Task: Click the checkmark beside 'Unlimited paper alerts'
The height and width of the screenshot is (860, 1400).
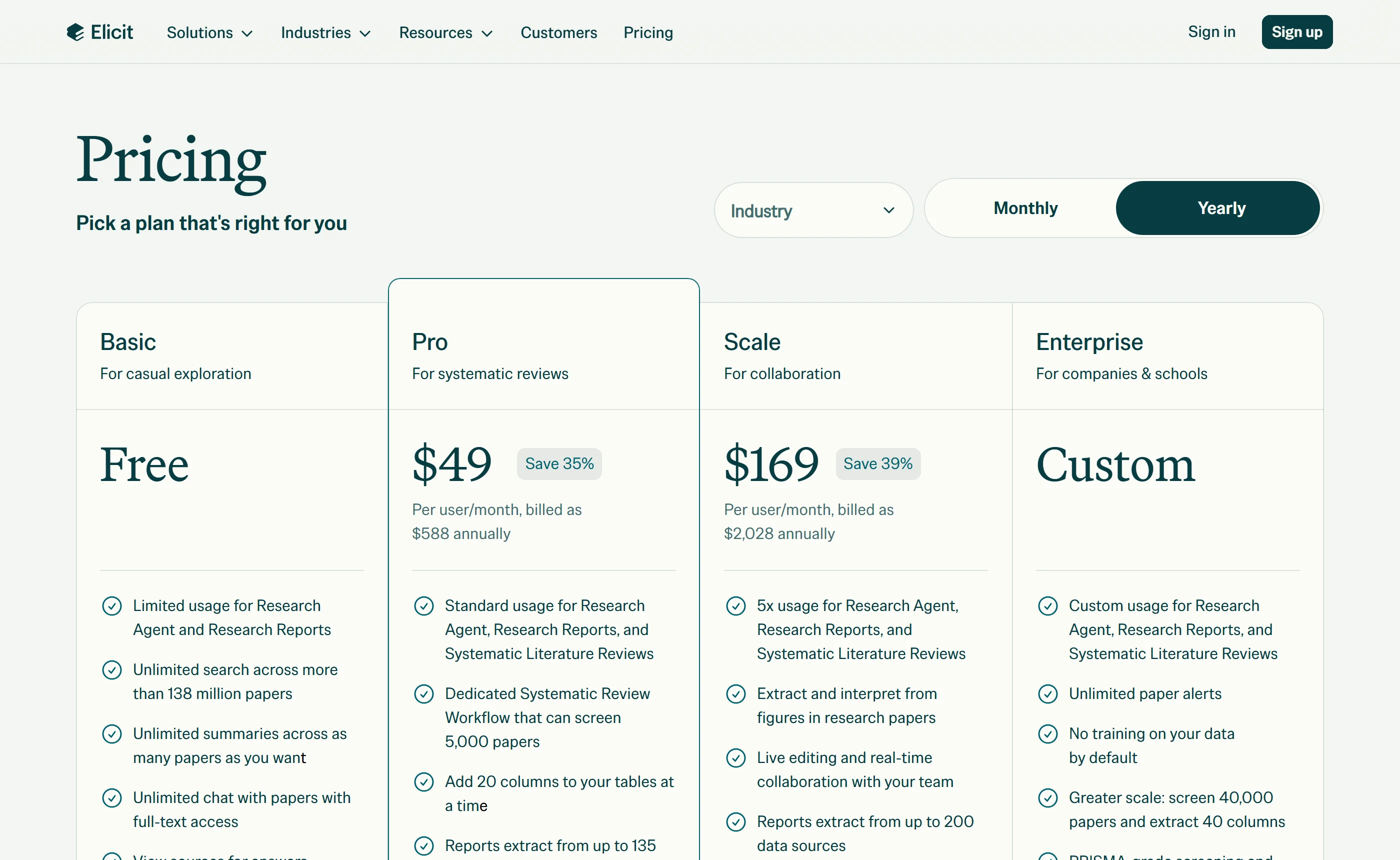Action: (x=1047, y=693)
